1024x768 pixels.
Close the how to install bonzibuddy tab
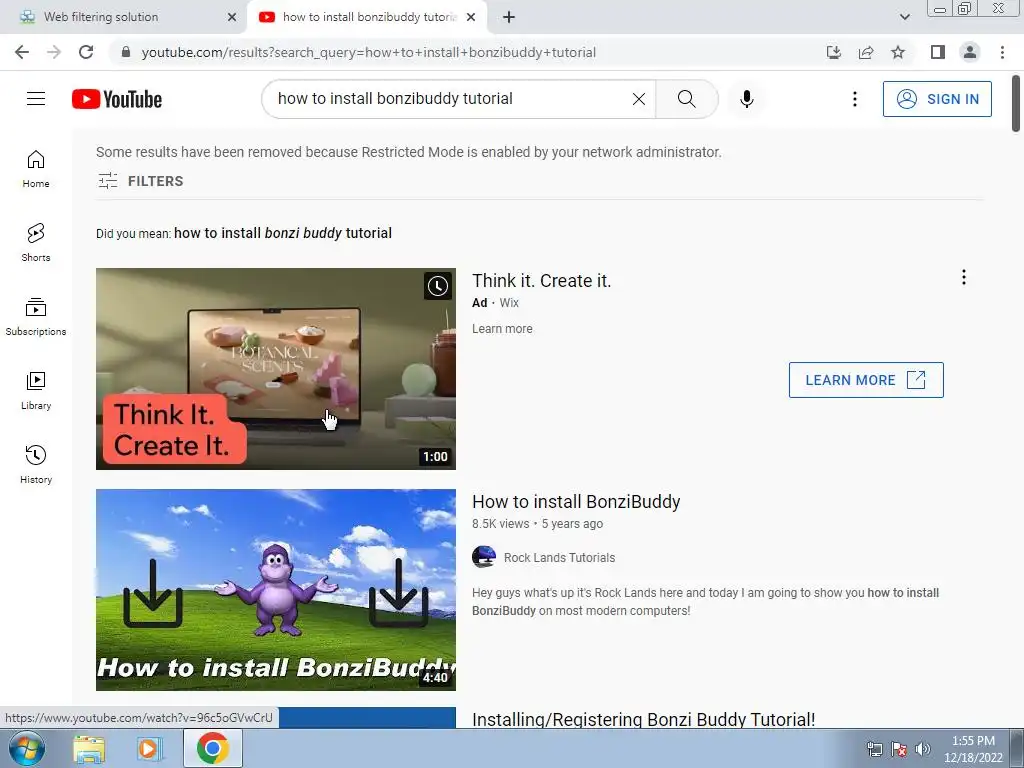(x=471, y=17)
